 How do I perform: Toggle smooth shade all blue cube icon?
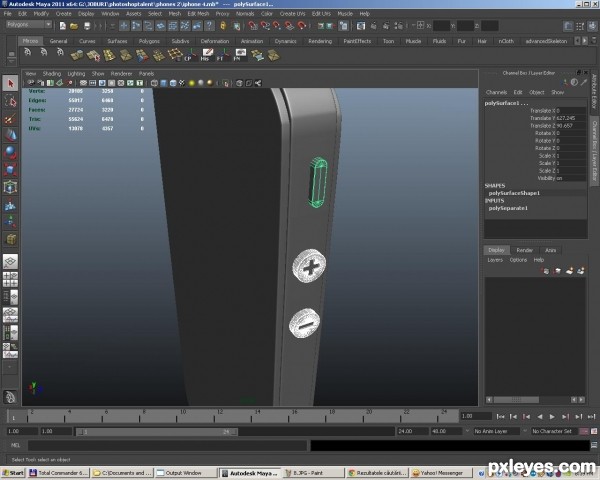pyautogui.click(x=163, y=83)
